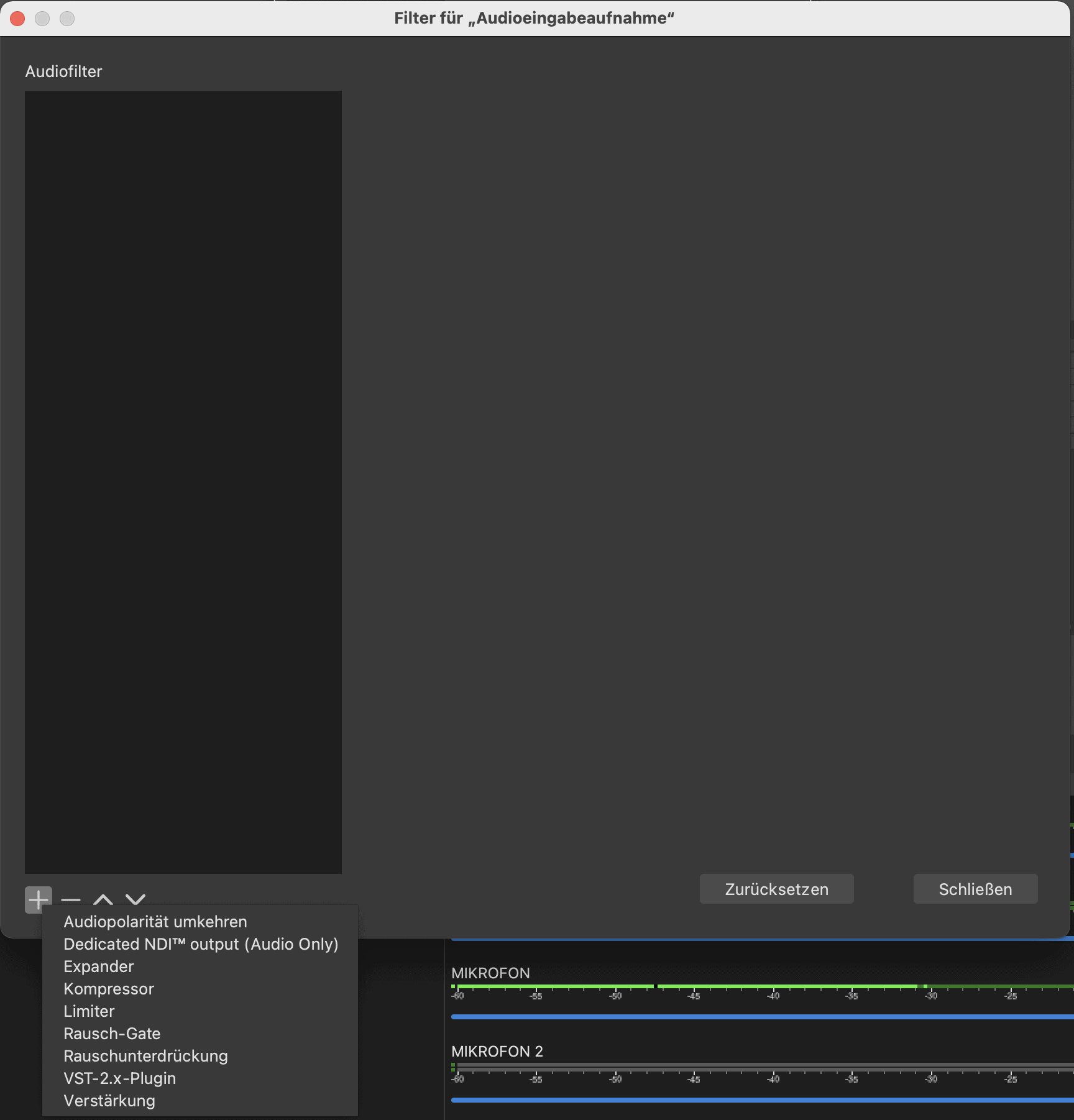Click the Zurücksetzen button
Viewport: 1074px width, 1120px height.
[776, 889]
